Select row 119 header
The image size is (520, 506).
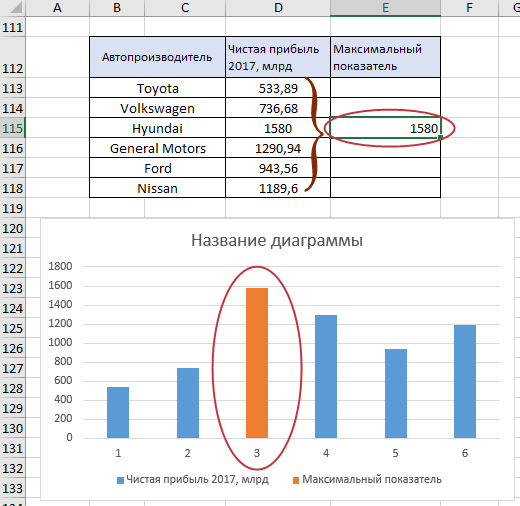click(x=12, y=208)
